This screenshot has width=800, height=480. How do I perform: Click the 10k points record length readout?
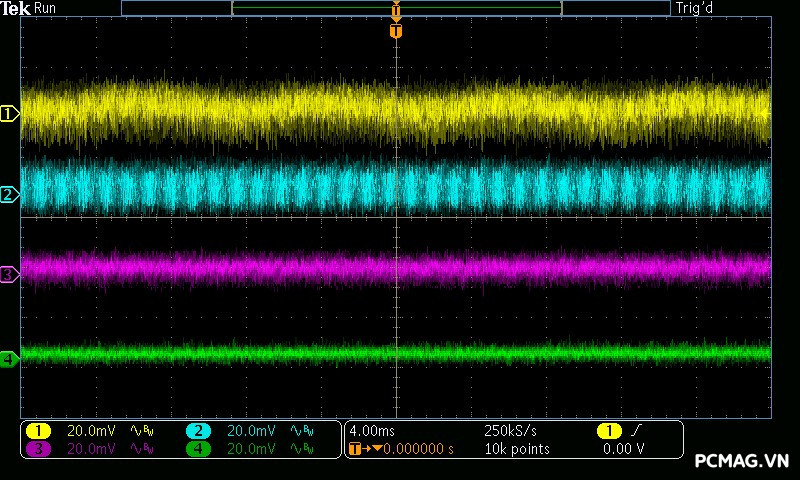point(516,449)
